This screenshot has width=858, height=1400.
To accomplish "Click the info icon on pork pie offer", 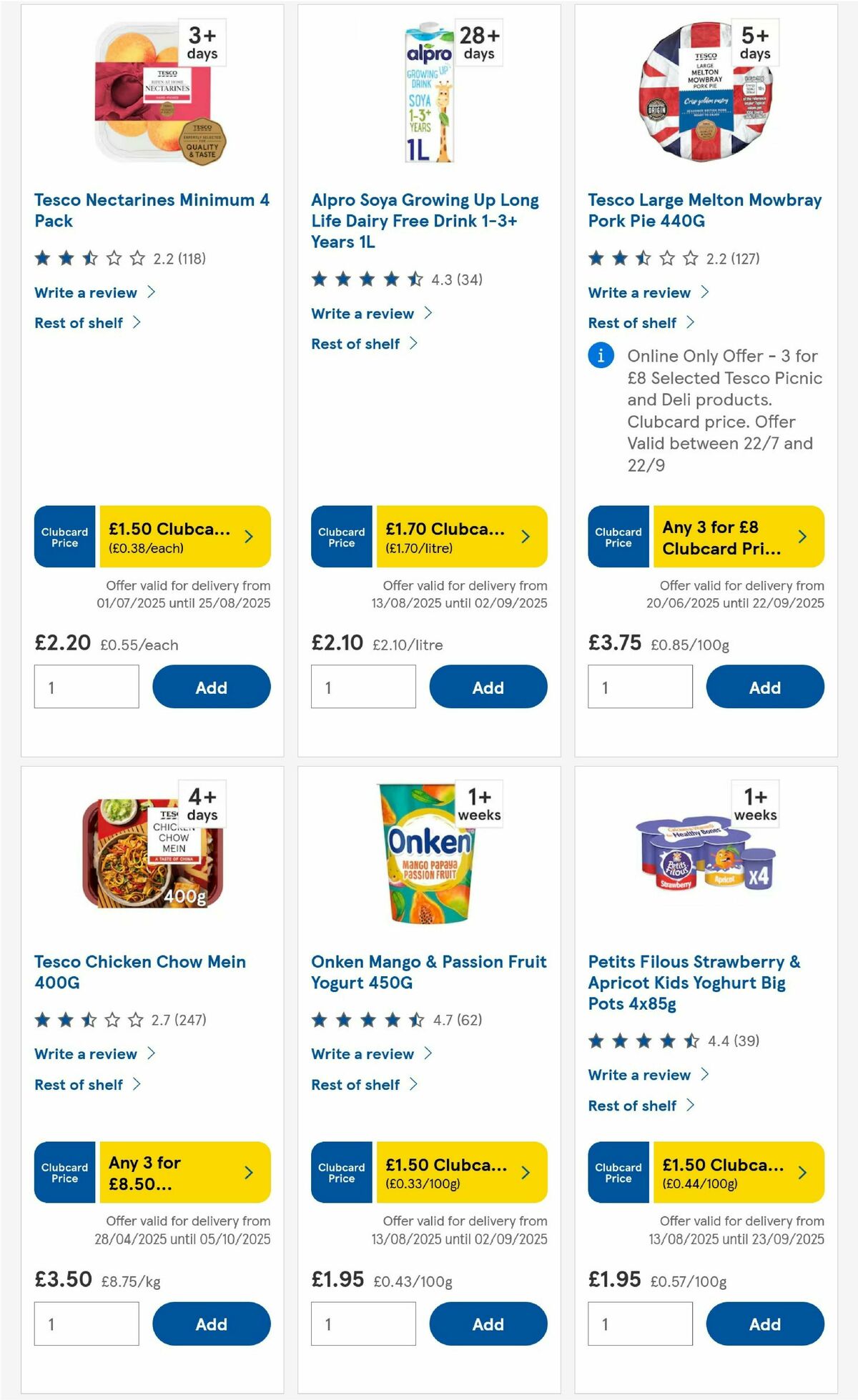I will coord(601,355).
